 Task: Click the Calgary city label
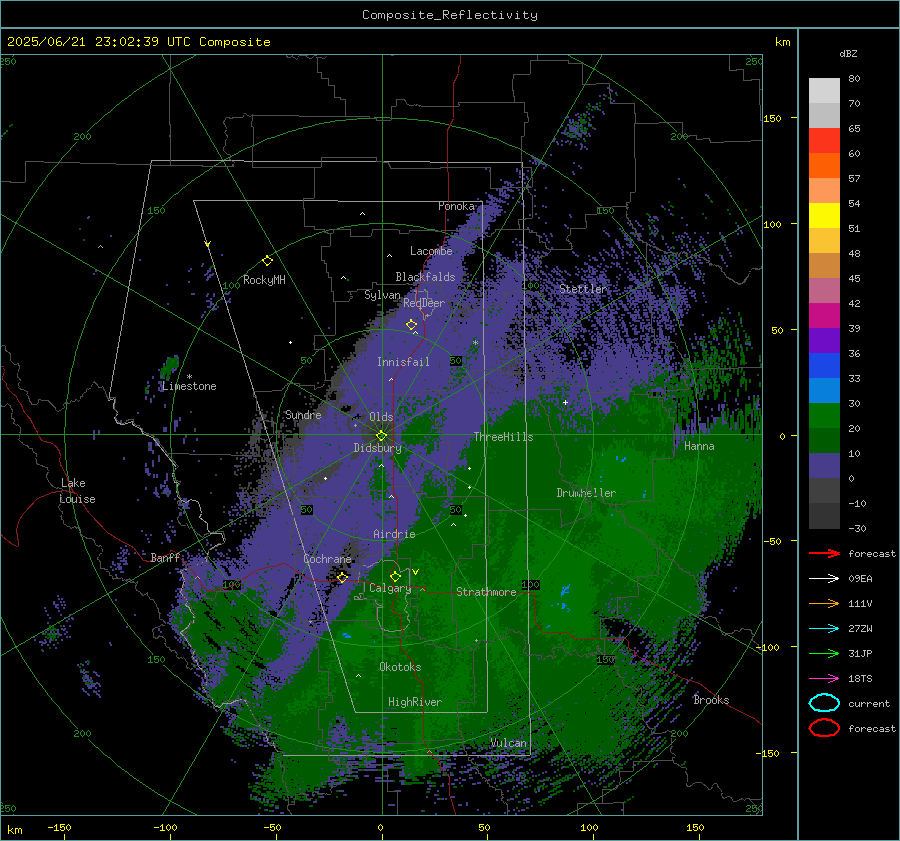pos(390,588)
